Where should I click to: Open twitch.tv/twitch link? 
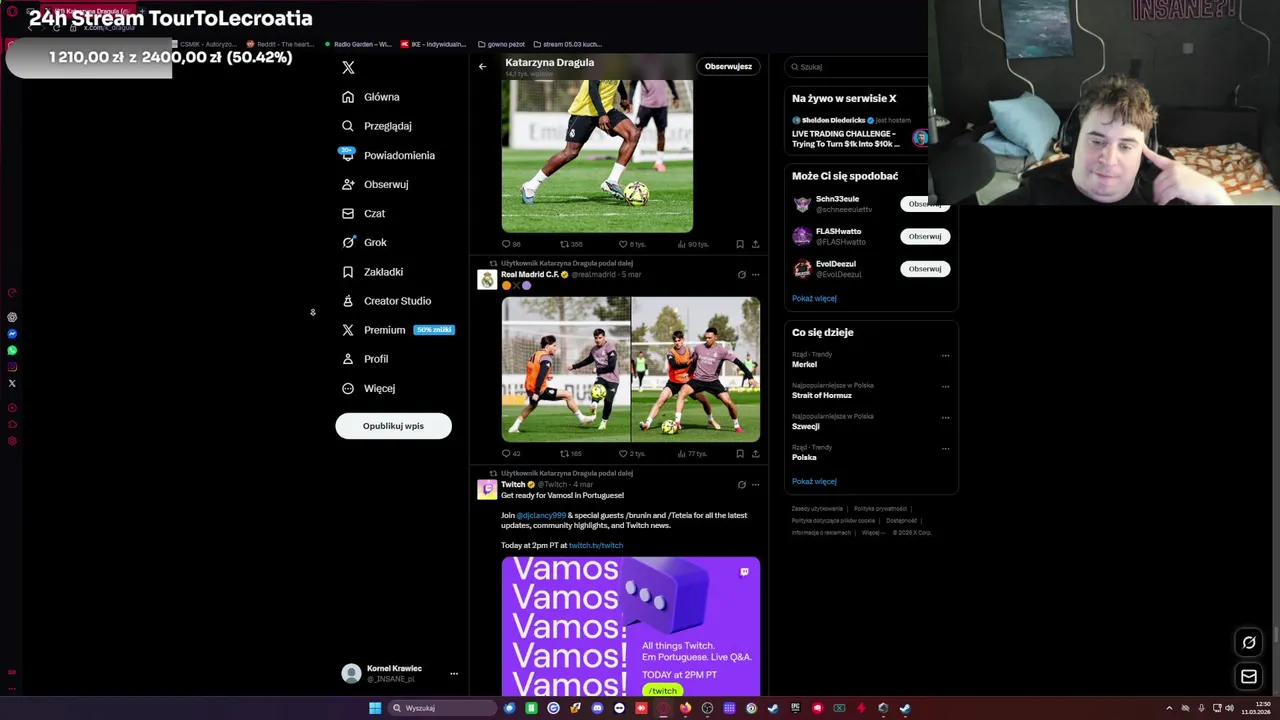[596, 545]
